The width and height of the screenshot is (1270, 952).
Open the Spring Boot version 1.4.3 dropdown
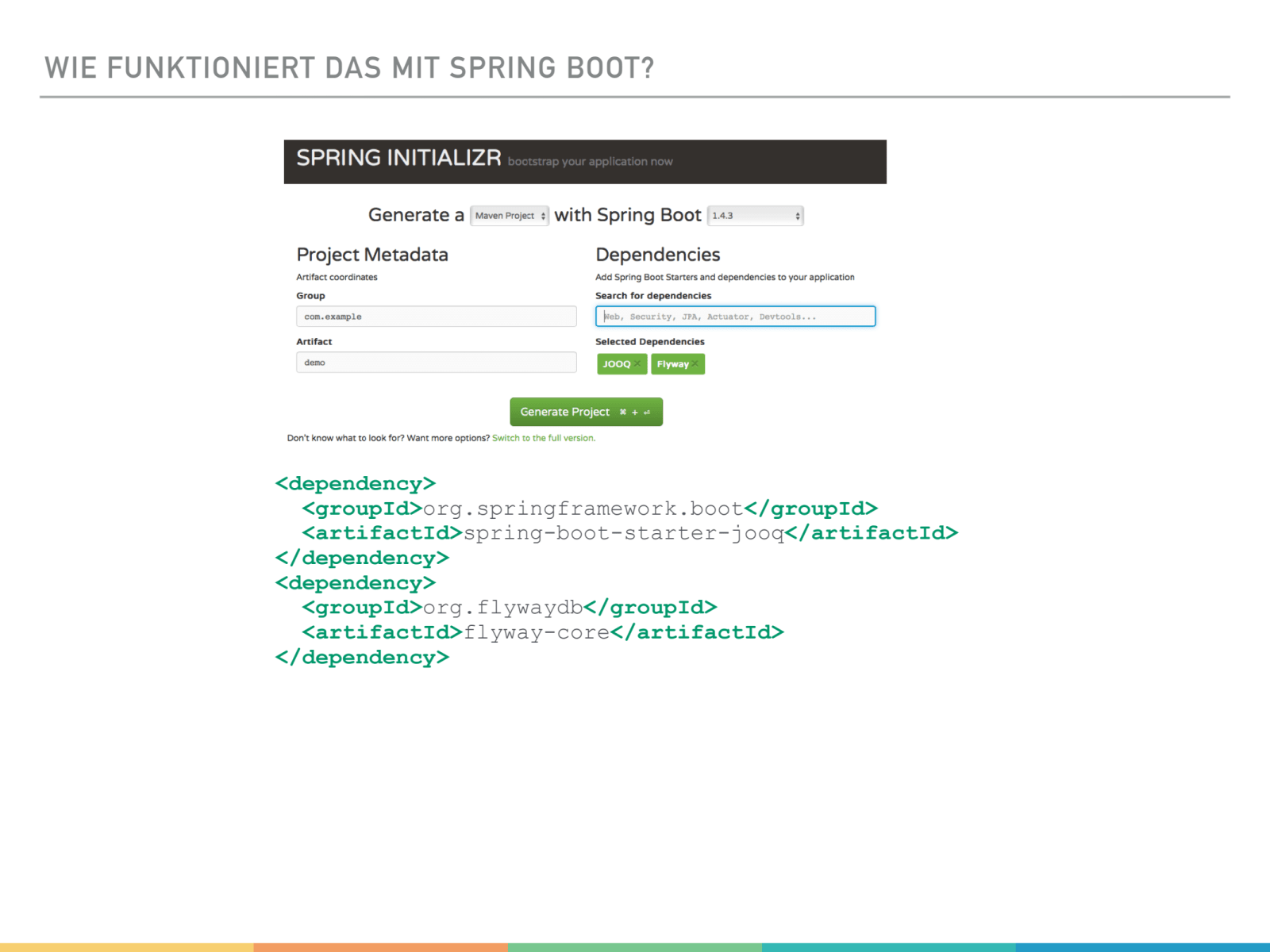click(x=756, y=216)
